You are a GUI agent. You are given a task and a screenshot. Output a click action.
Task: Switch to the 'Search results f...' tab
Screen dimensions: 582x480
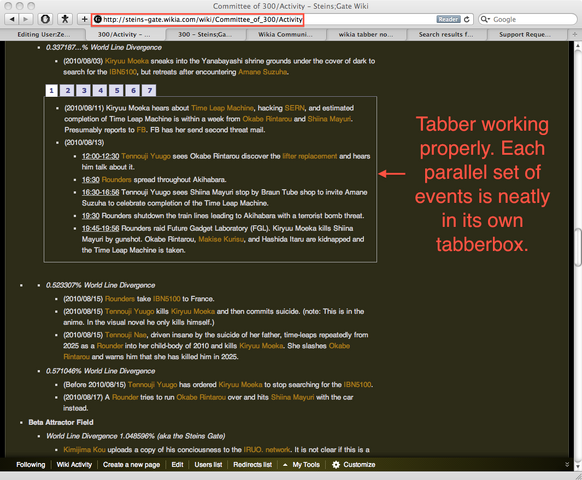(446, 35)
